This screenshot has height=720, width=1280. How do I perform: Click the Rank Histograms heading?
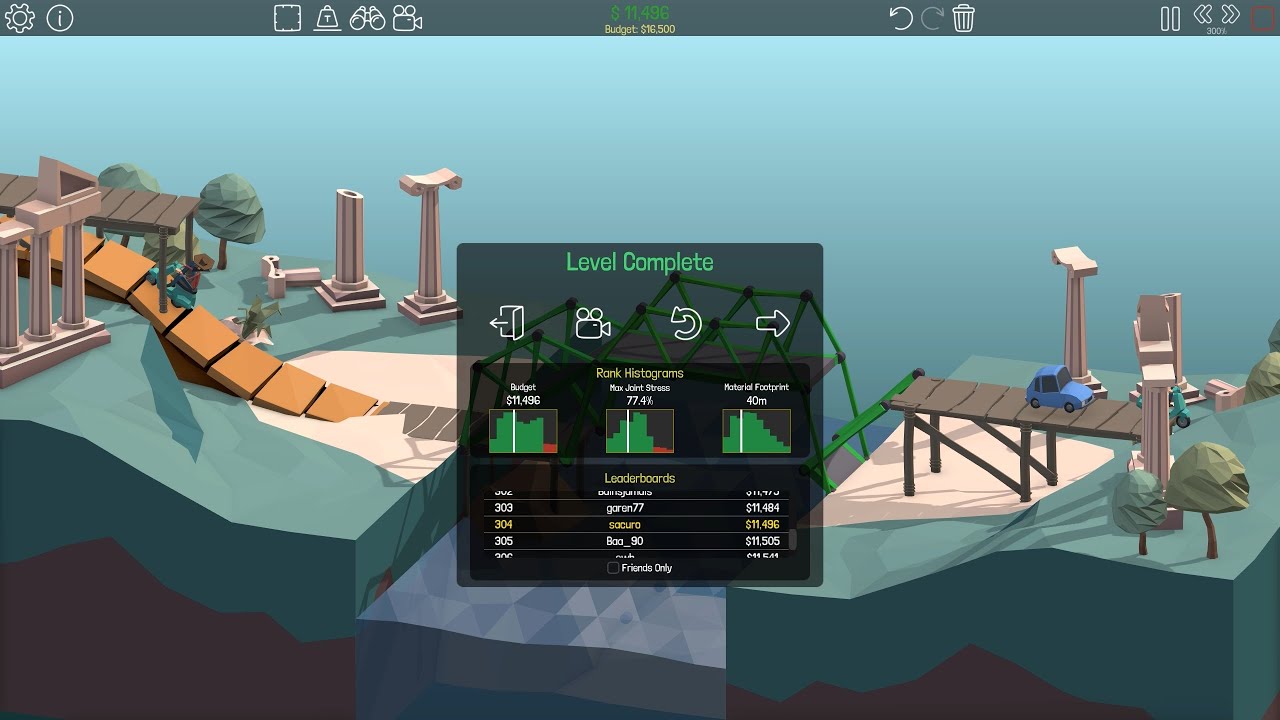(640, 373)
